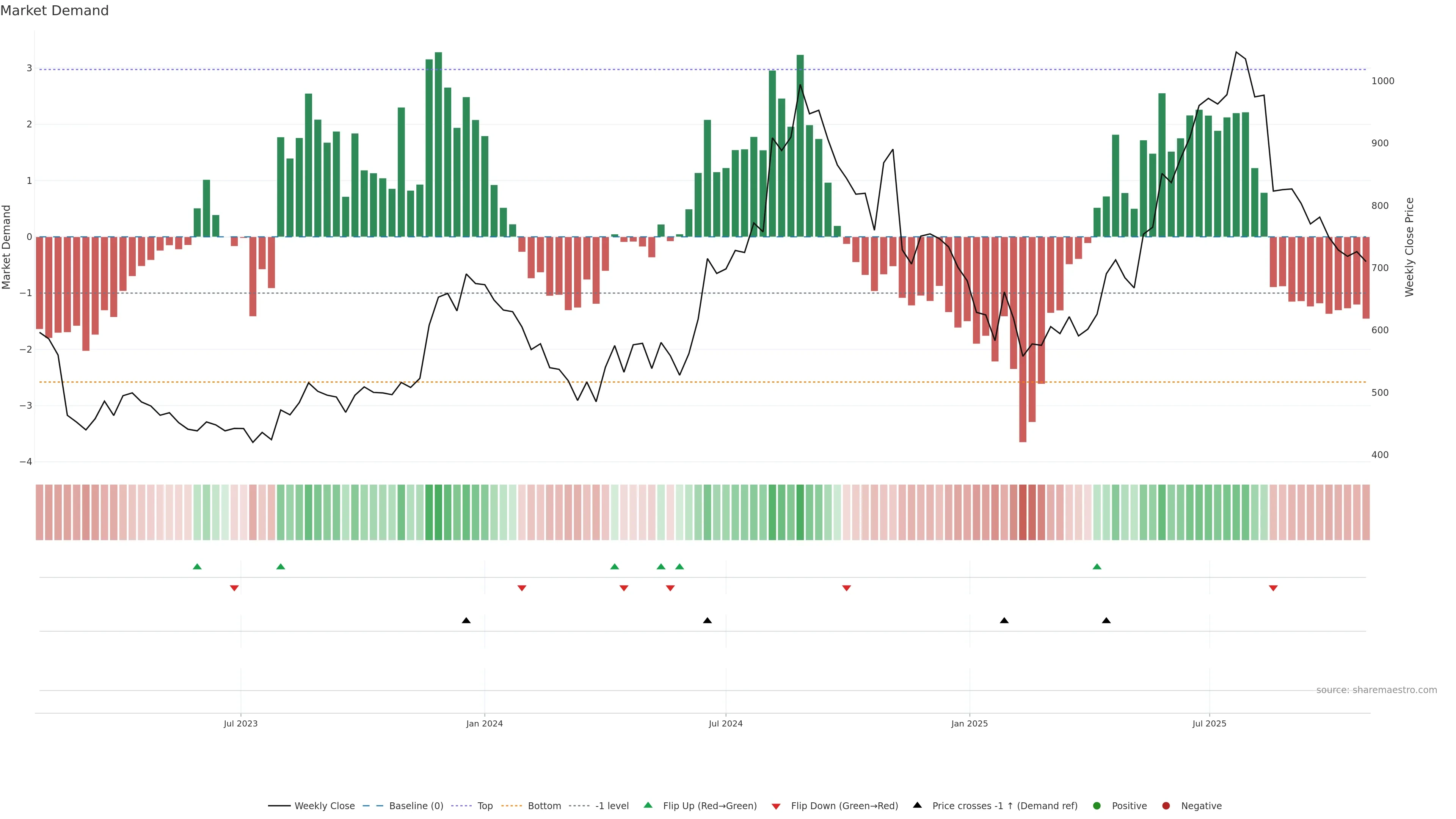This screenshot has height=819, width=1456.
Task: Click the last Flip Down marker after Jul 2025
Action: [1274, 588]
